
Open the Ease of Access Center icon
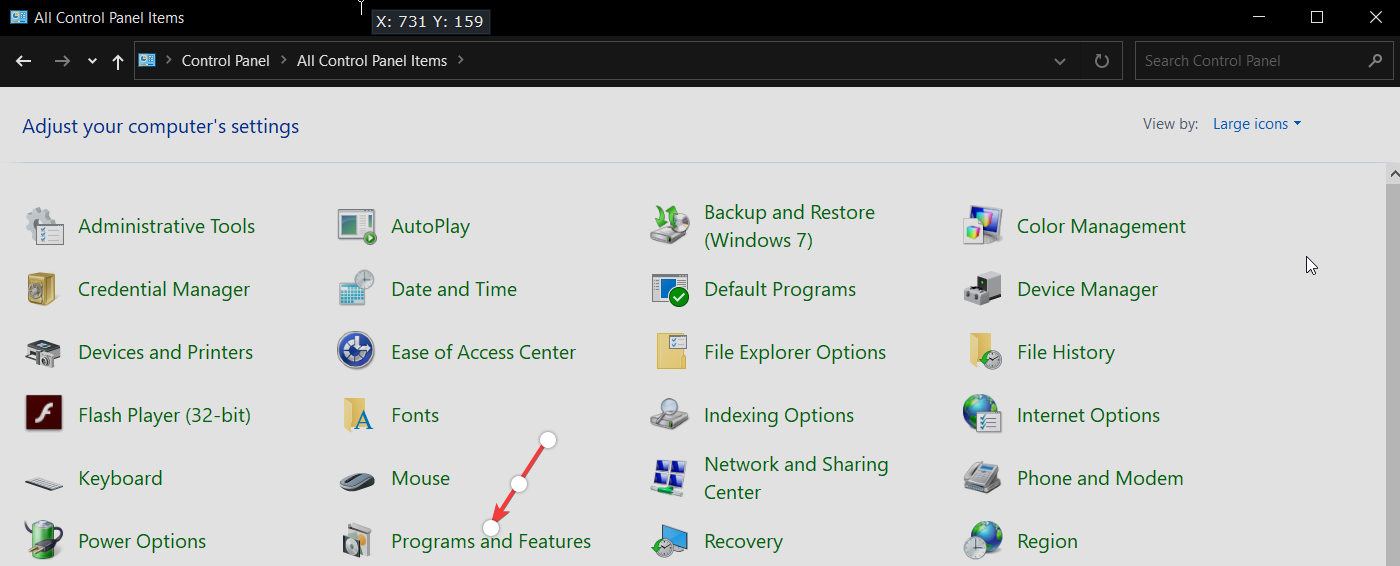[x=357, y=352]
